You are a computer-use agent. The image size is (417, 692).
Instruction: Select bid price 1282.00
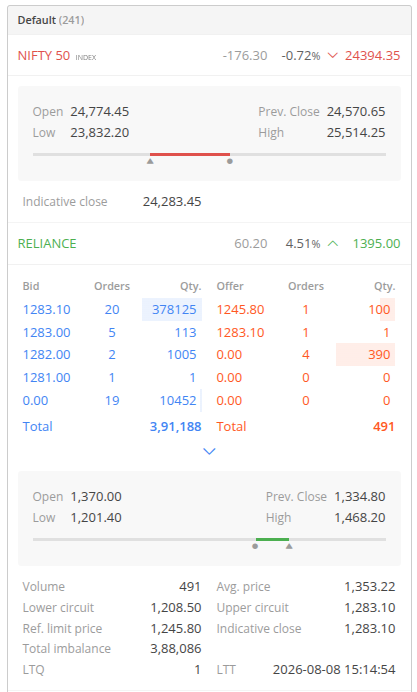(47, 355)
